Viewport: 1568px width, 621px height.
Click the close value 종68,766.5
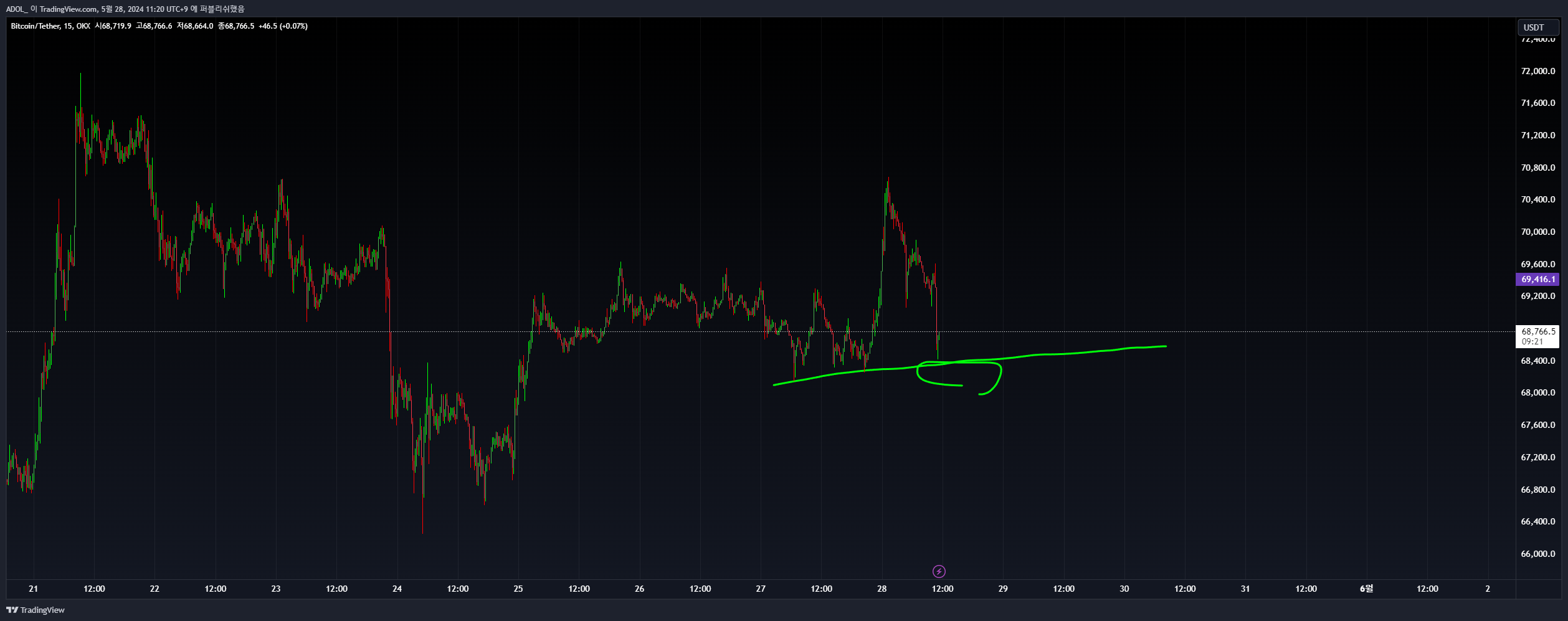click(x=236, y=26)
